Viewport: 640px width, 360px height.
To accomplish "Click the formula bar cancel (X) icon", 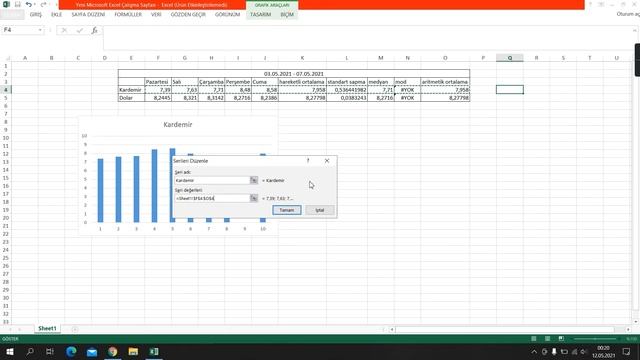I will pyautogui.click(x=64, y=30).
